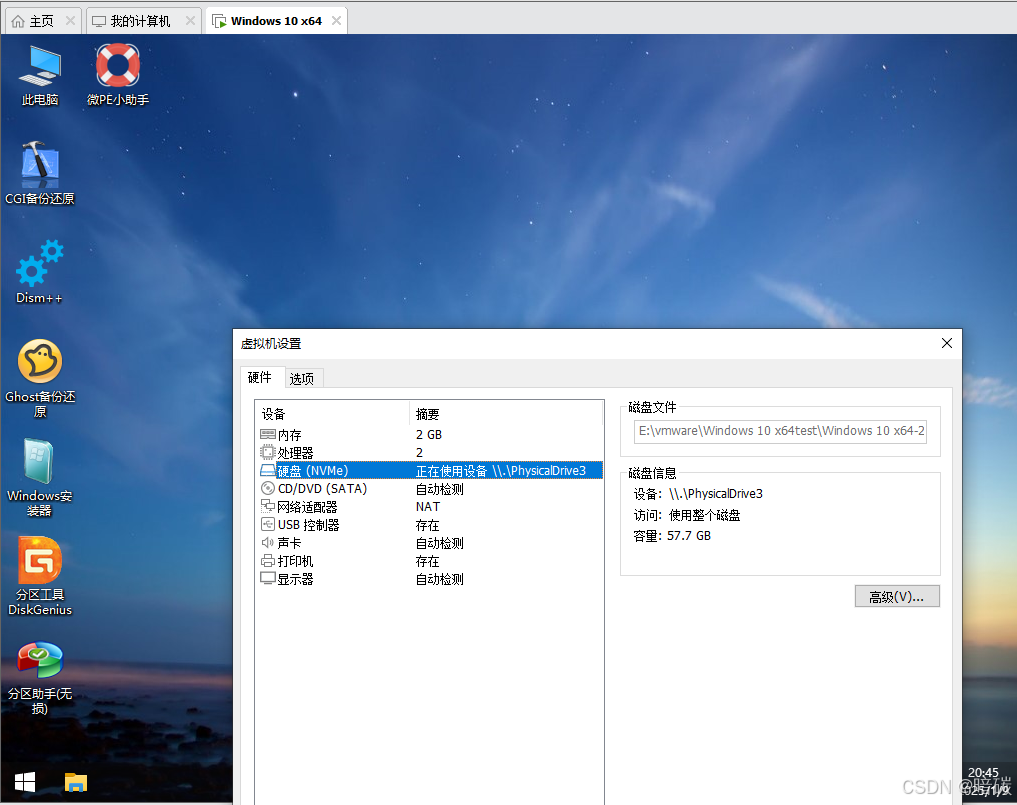Viewport: 1017px width, 805px height.
Task: Open the 高级(V)... advanced disk settings
Action: pos(897,596)
